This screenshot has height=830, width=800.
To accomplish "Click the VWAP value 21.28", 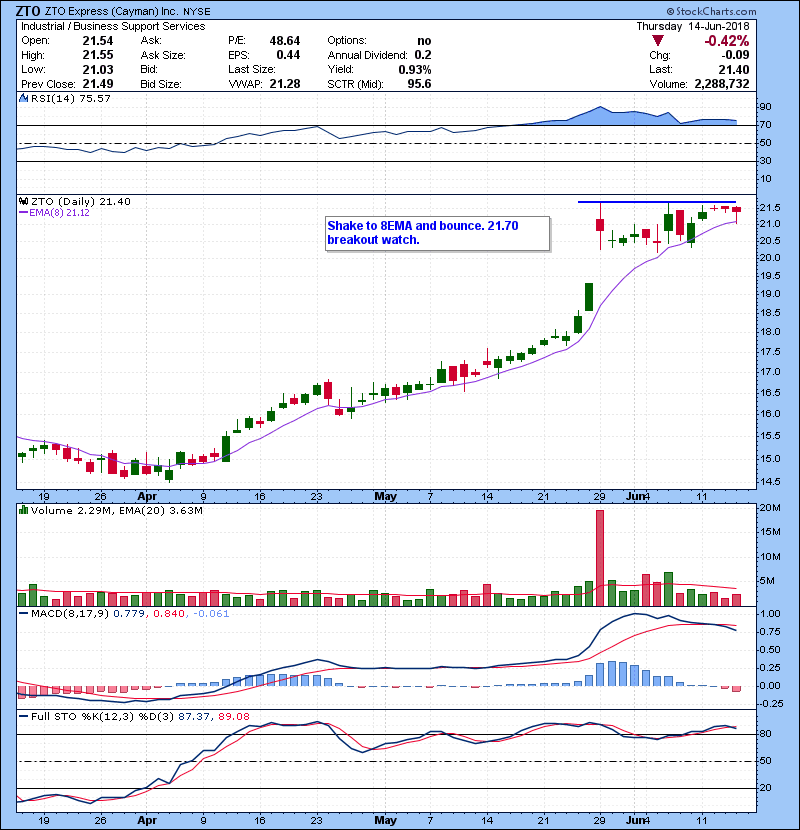I will click(x=285, y=84).
